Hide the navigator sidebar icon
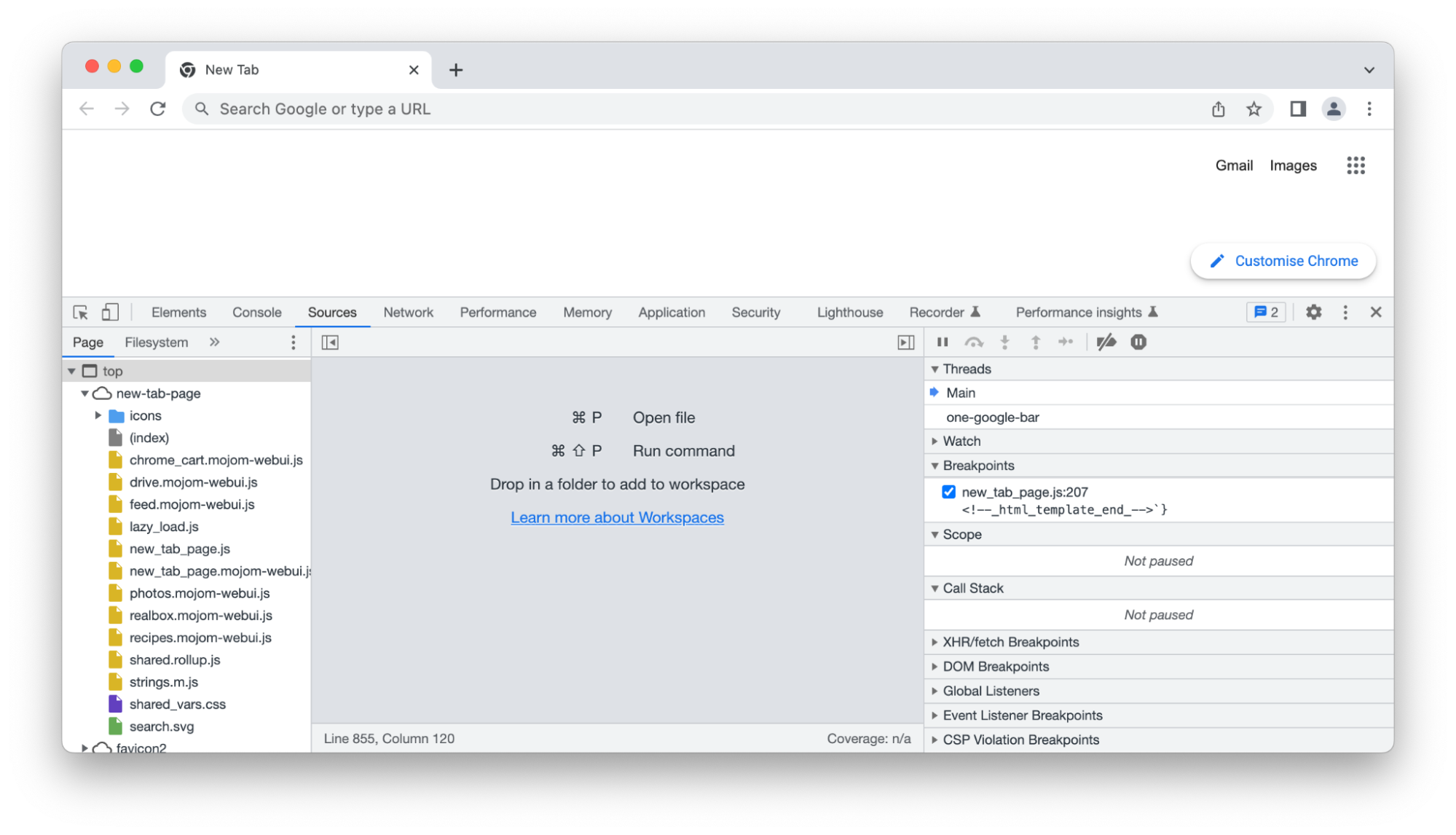This screenshot has height=835, width=1456. (x=330, y=342)
